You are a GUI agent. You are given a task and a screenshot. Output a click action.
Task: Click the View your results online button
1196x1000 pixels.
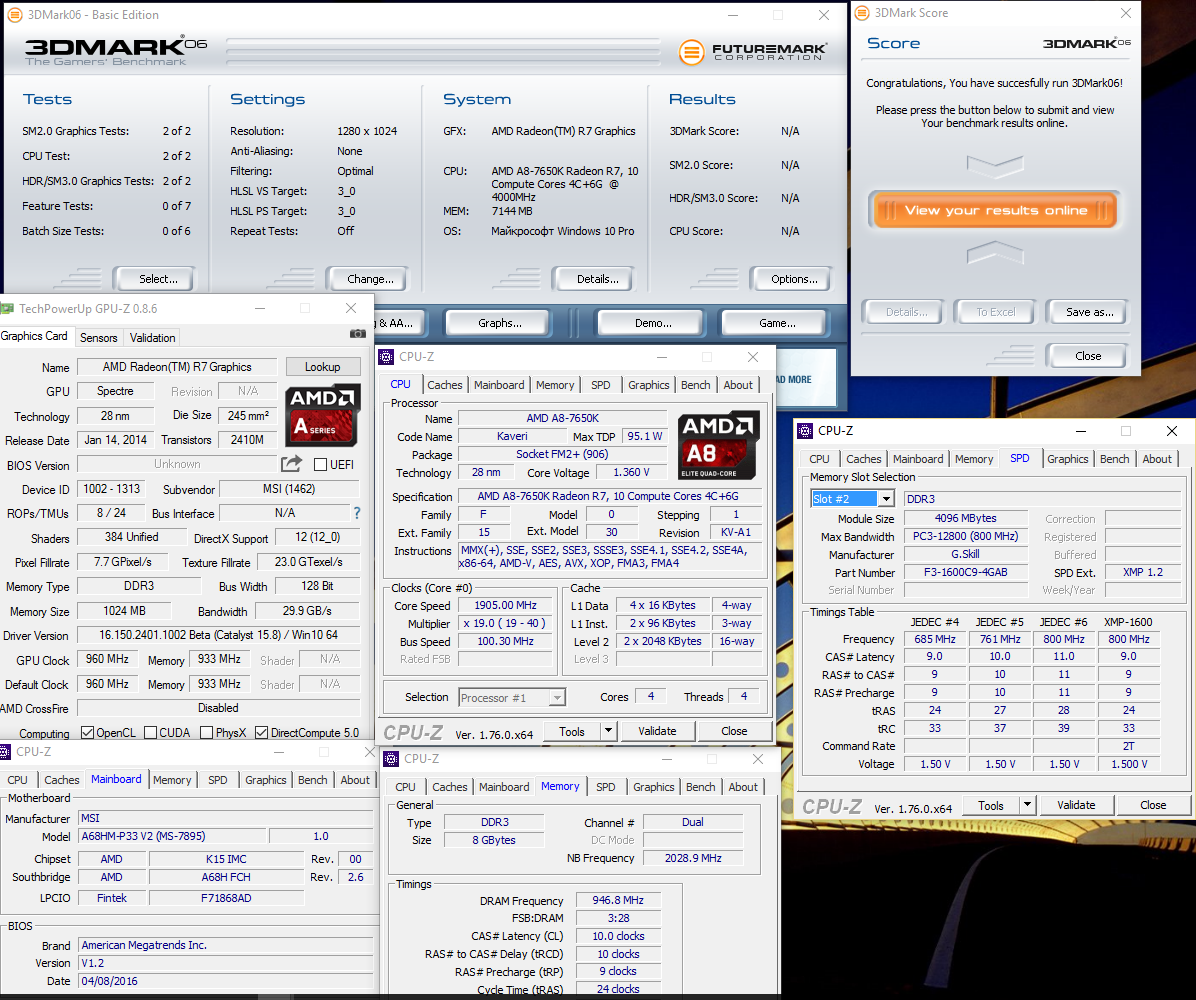coord(995,211)
